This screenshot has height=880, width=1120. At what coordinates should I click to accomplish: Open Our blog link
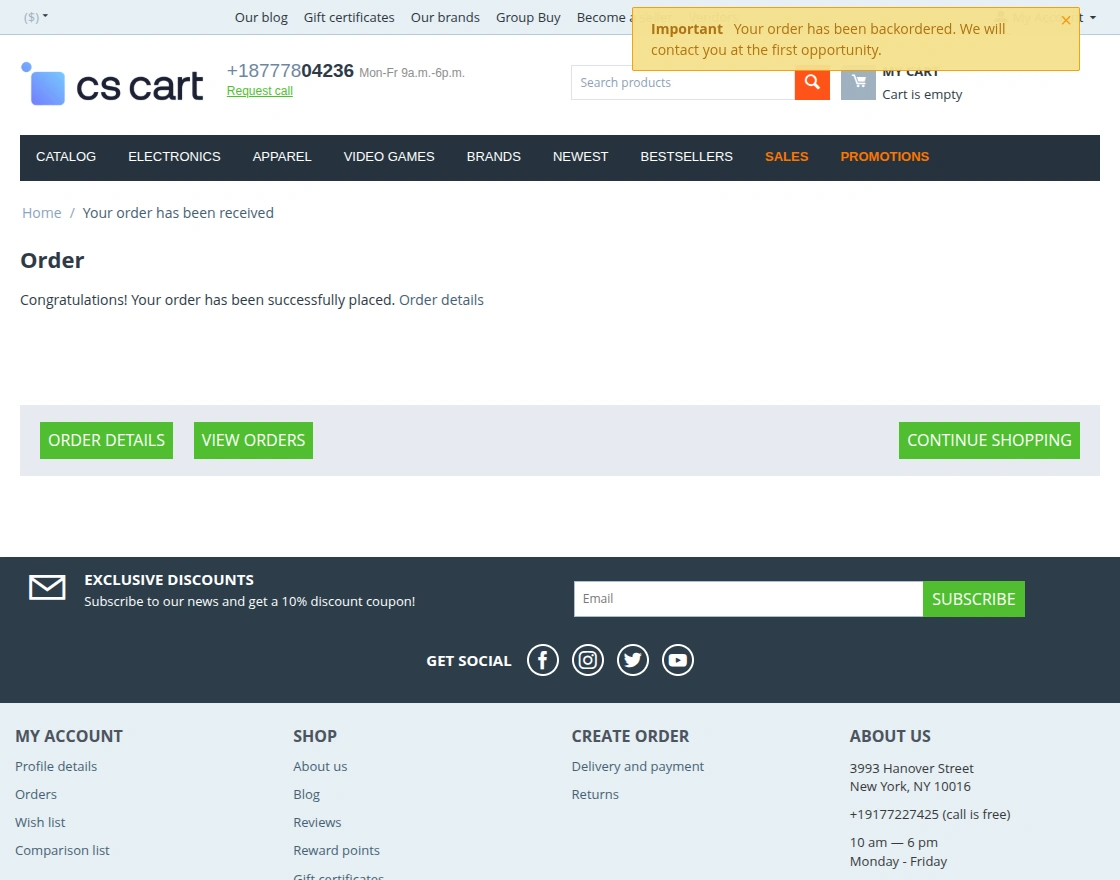point(261,17)
